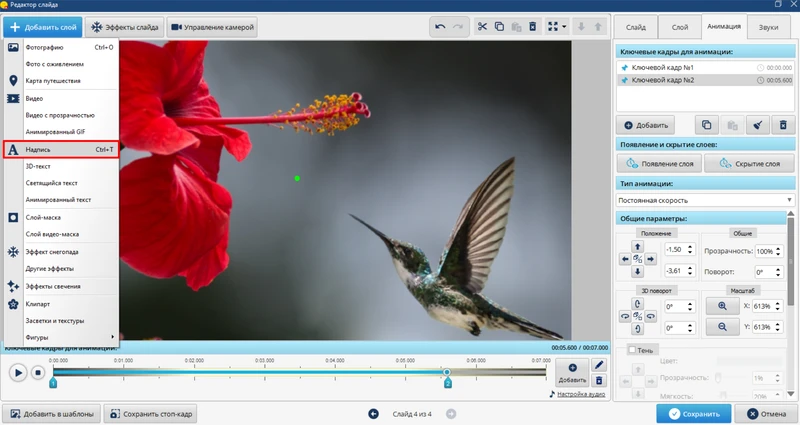Click keyframe marker 2 on the timeline
800x425 pixels.
point(447,382)
